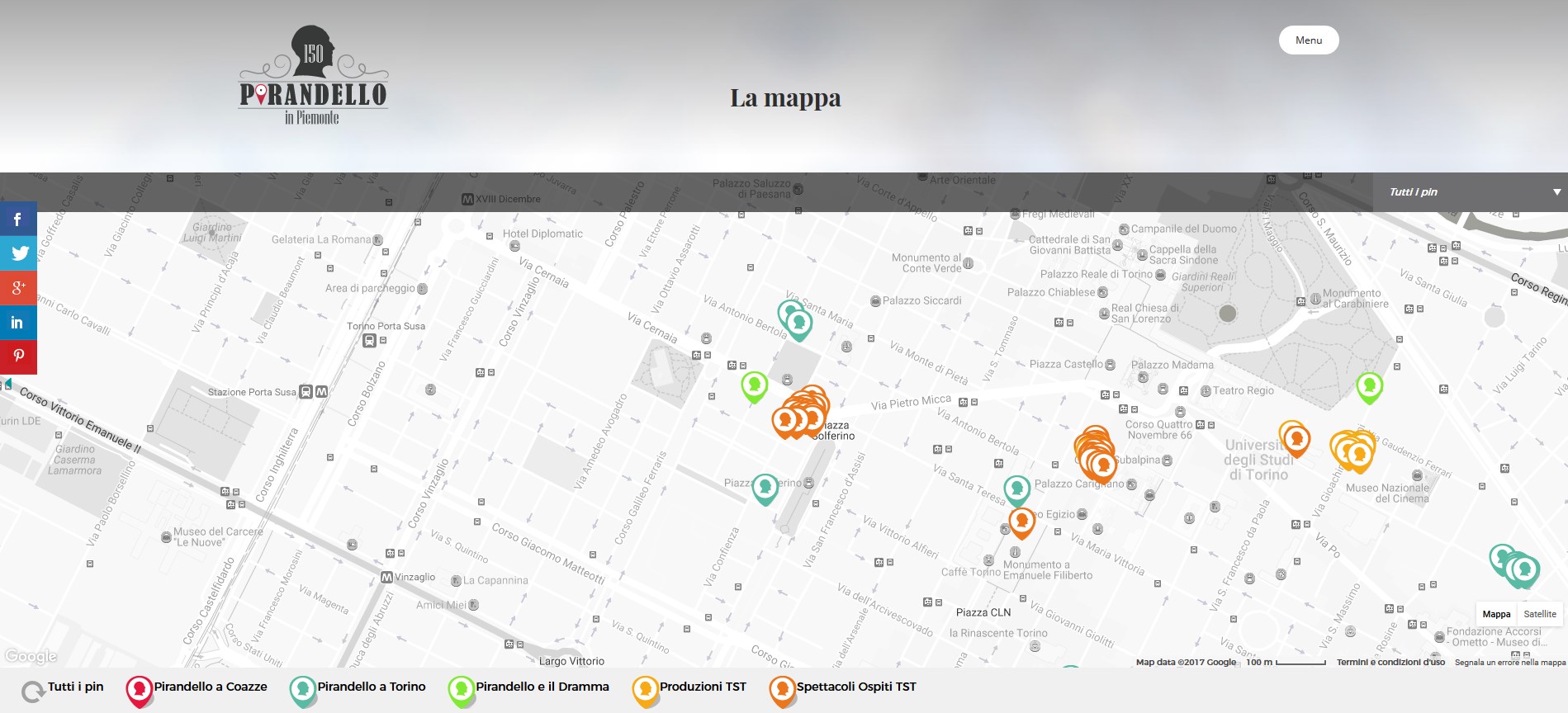
Task: Click the Google Plus share icon
Action: tap(18, 288)
